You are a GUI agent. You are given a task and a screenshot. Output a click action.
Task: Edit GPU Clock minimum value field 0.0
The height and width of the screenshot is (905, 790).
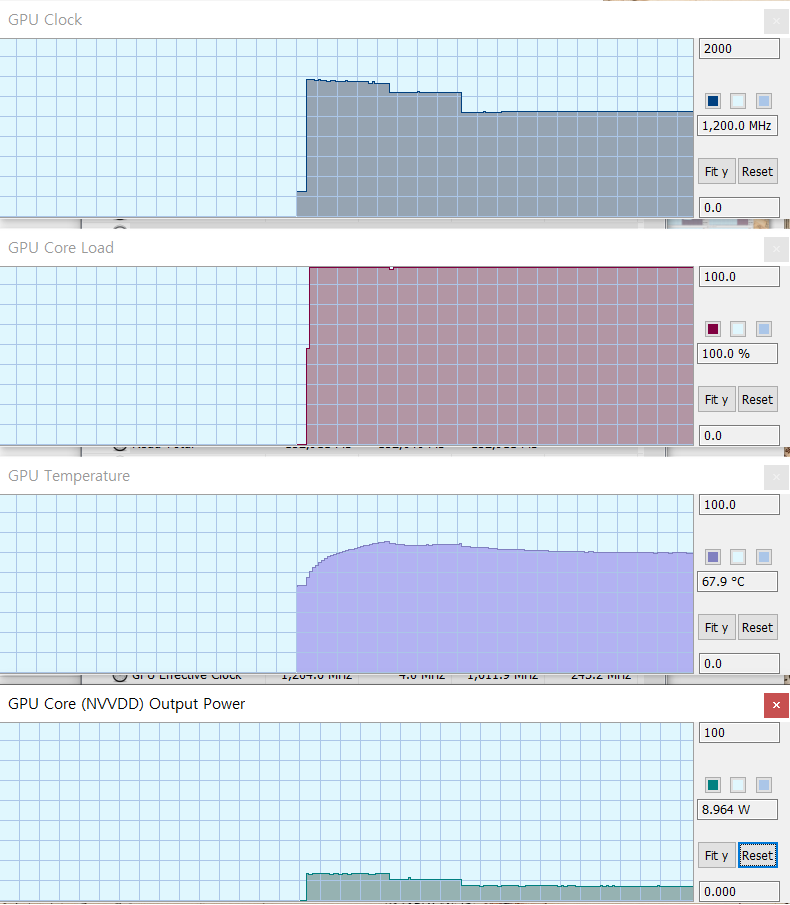pyautogui.click(x=739, y=207)
